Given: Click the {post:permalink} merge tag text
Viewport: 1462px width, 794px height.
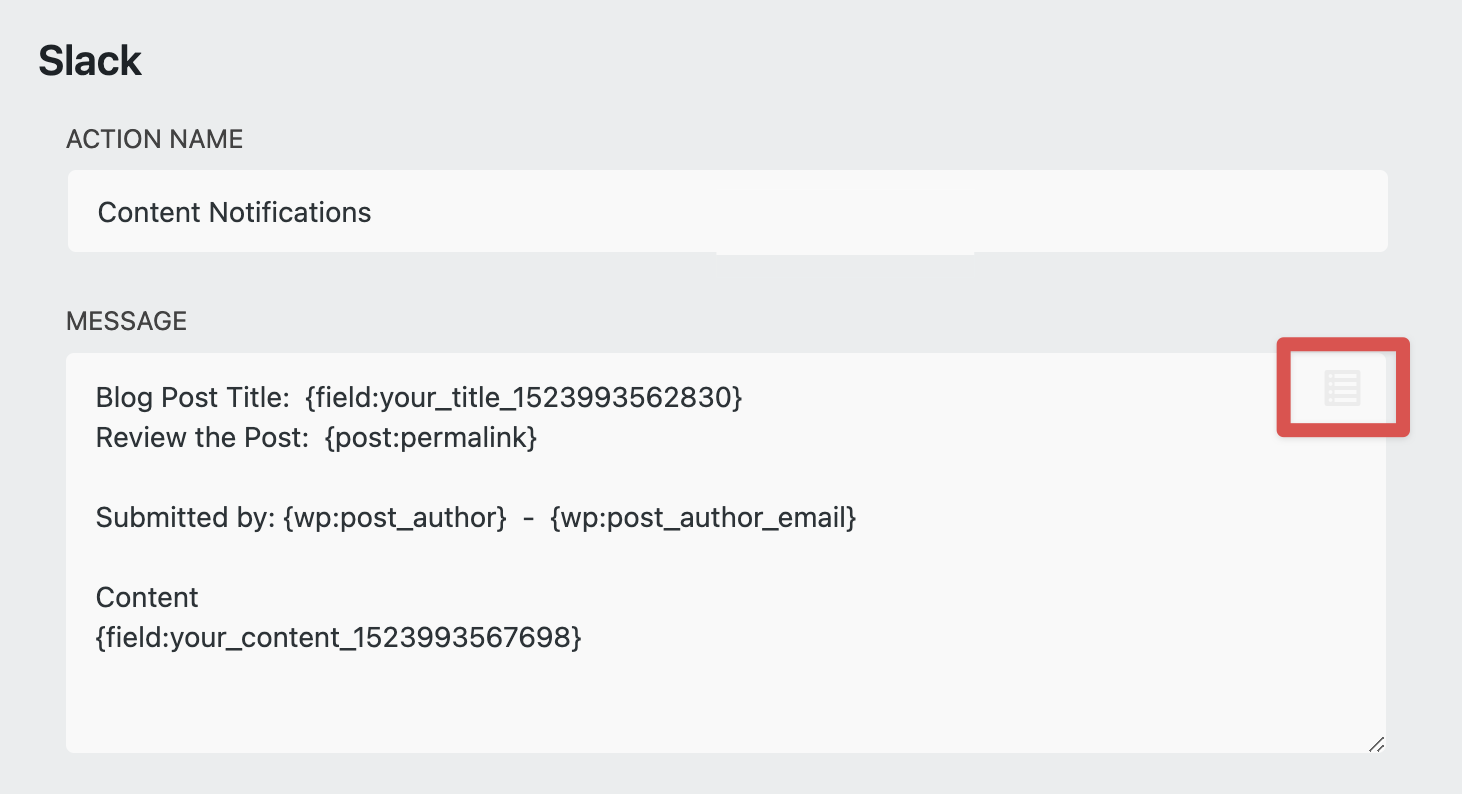Looking at the screenshot, I should pyautogui.click(x=431, y=438).
